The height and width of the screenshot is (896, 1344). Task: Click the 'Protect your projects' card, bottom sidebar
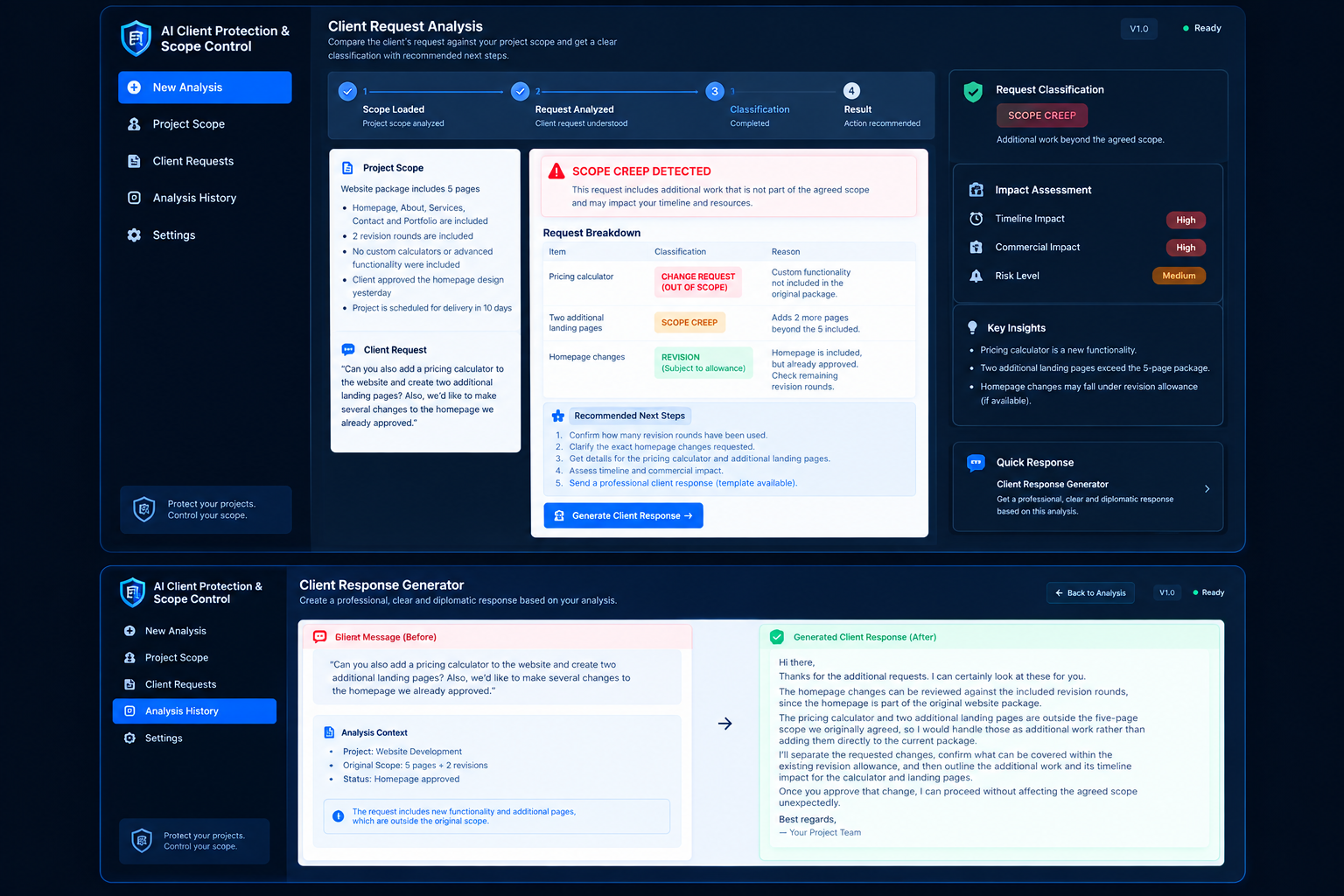coord(194,841)
